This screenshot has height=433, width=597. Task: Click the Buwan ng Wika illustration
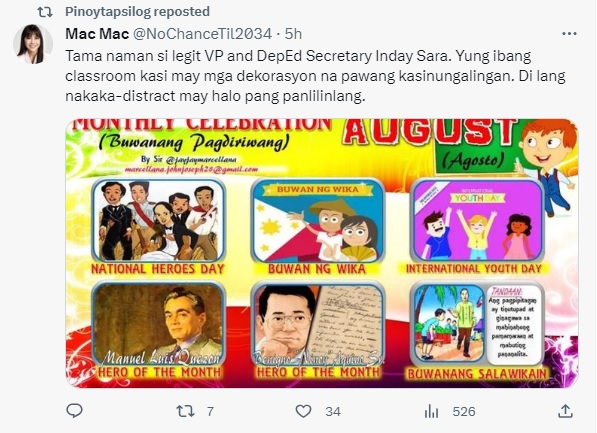tap(318, 221)
